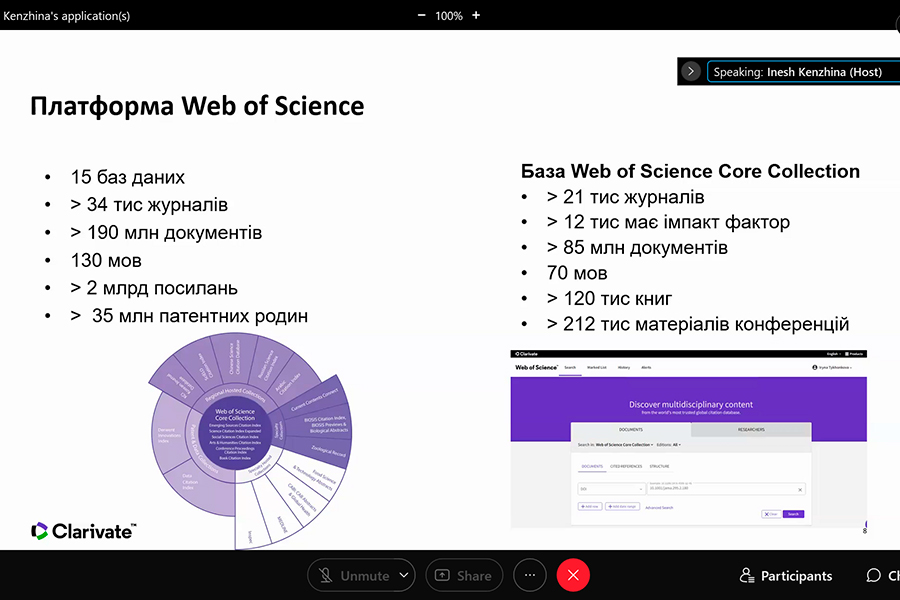
Task: Click the user profile icon in screenshot
Action: 814,367
